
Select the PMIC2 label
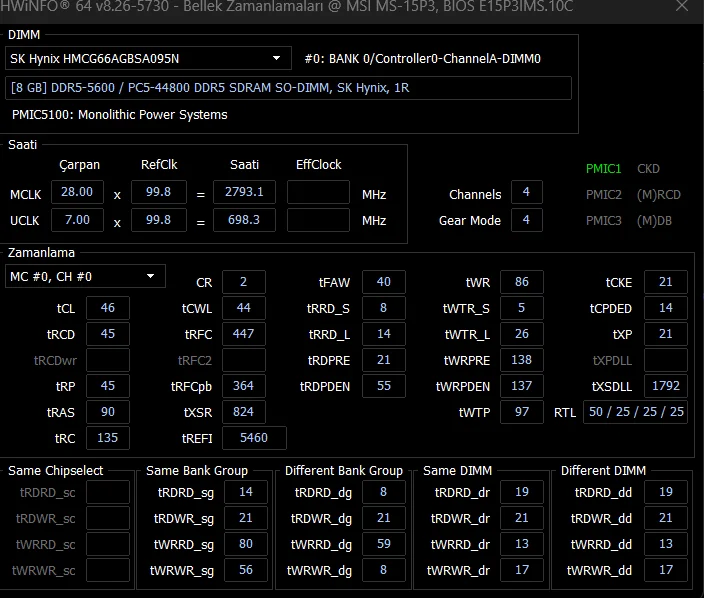coord(603,194)
